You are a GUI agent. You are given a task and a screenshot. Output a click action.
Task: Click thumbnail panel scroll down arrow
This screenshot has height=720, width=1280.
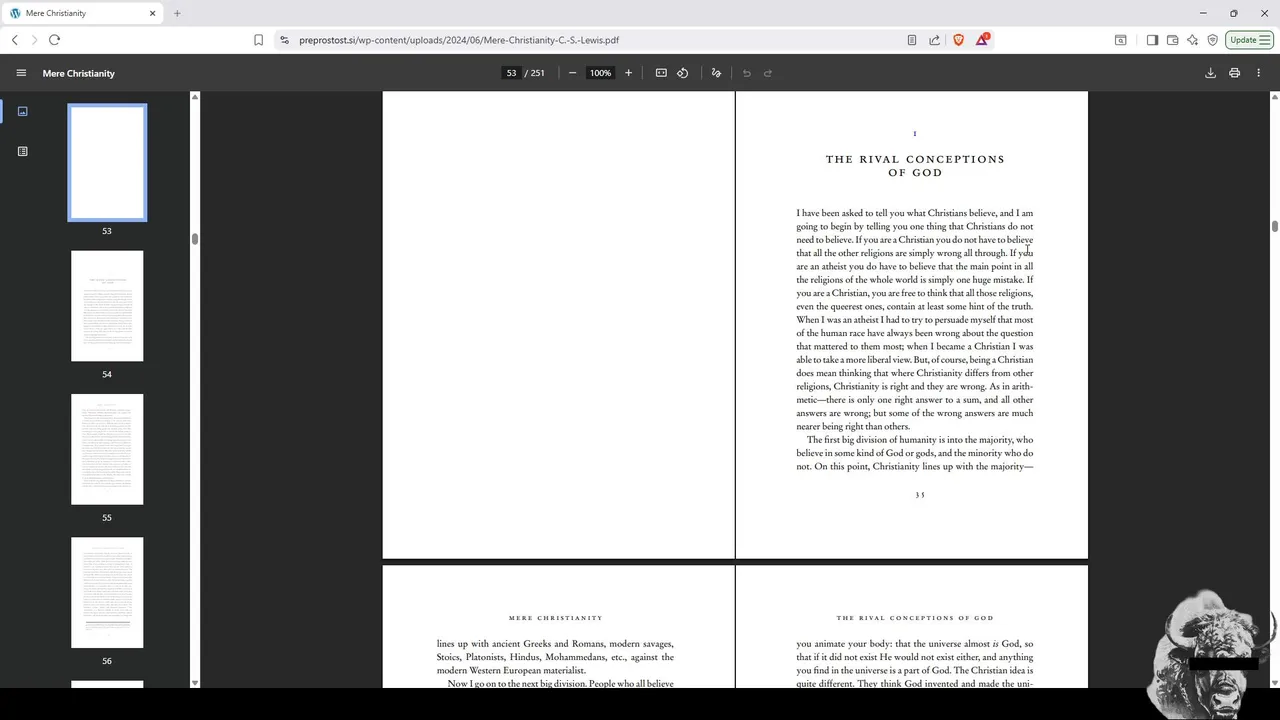coord(195,683)
